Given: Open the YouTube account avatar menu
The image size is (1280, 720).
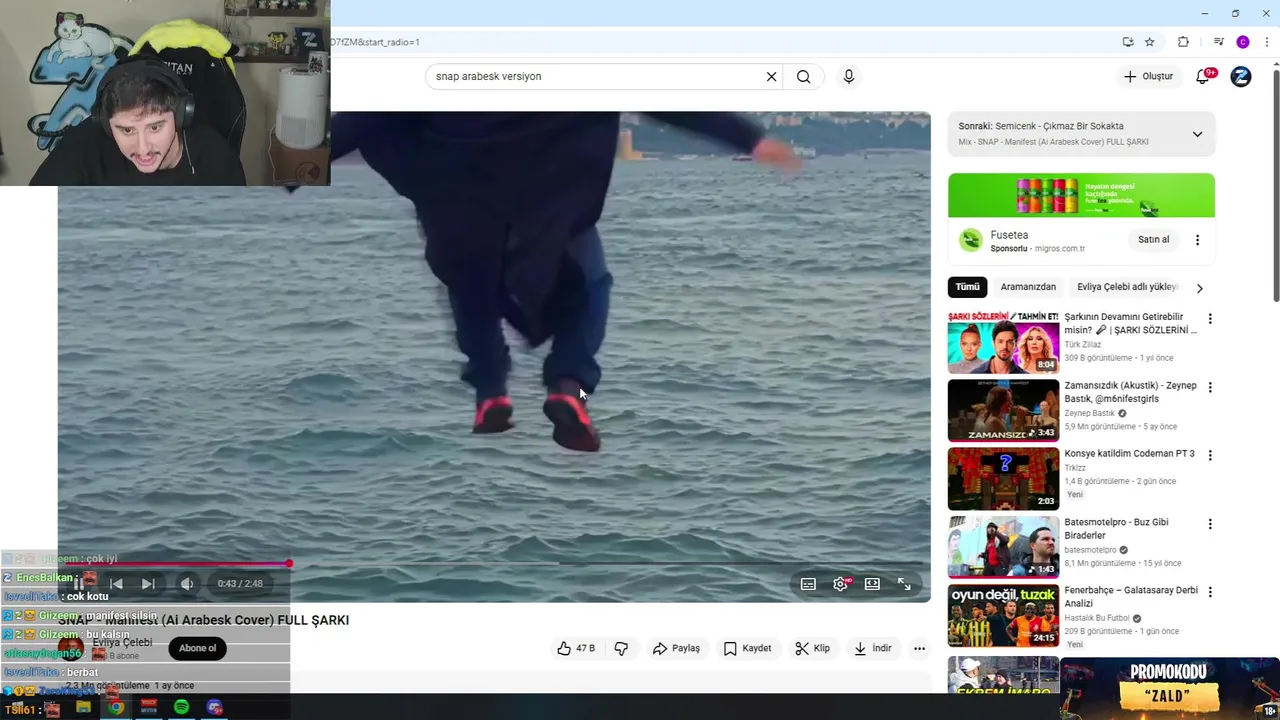Looking at the screenshot, I should point(1241,77).
